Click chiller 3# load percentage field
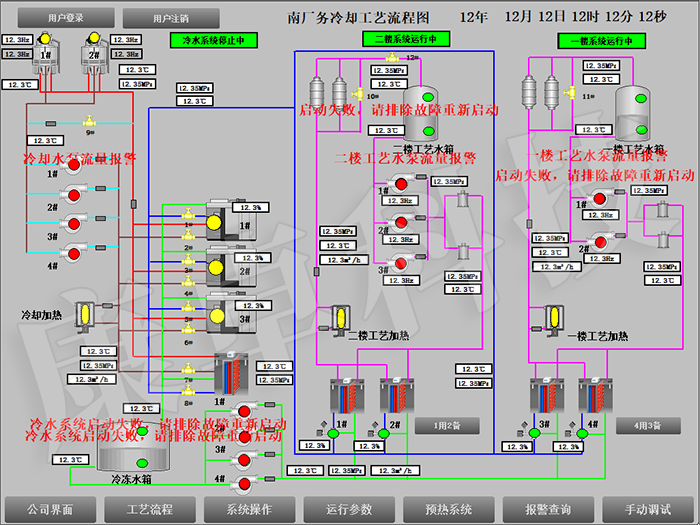This screenshot has width=700, height=525. click(254, 306)
